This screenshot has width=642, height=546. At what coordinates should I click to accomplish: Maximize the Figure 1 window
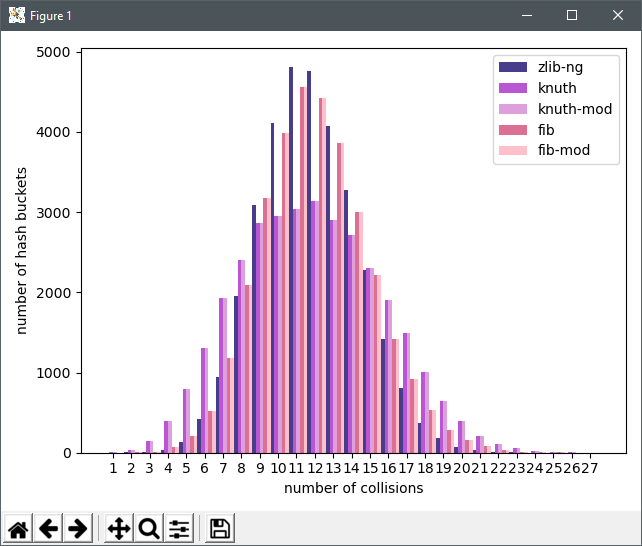572,16
